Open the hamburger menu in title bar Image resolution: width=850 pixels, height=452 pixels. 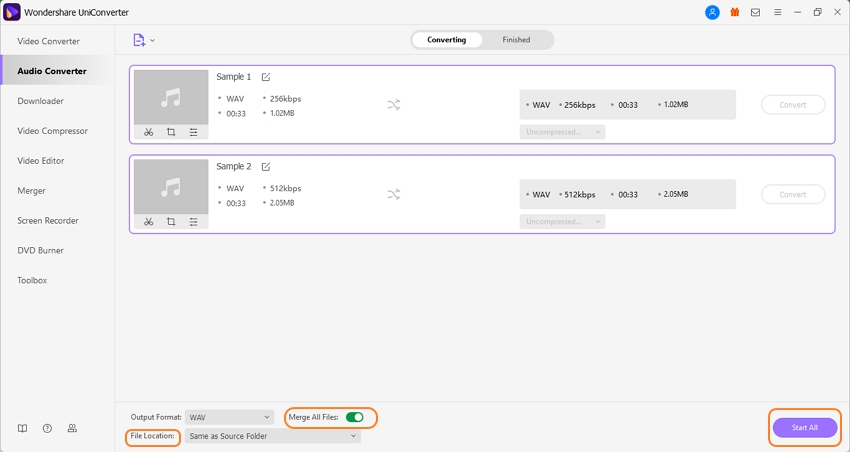(x=776, y=13)
